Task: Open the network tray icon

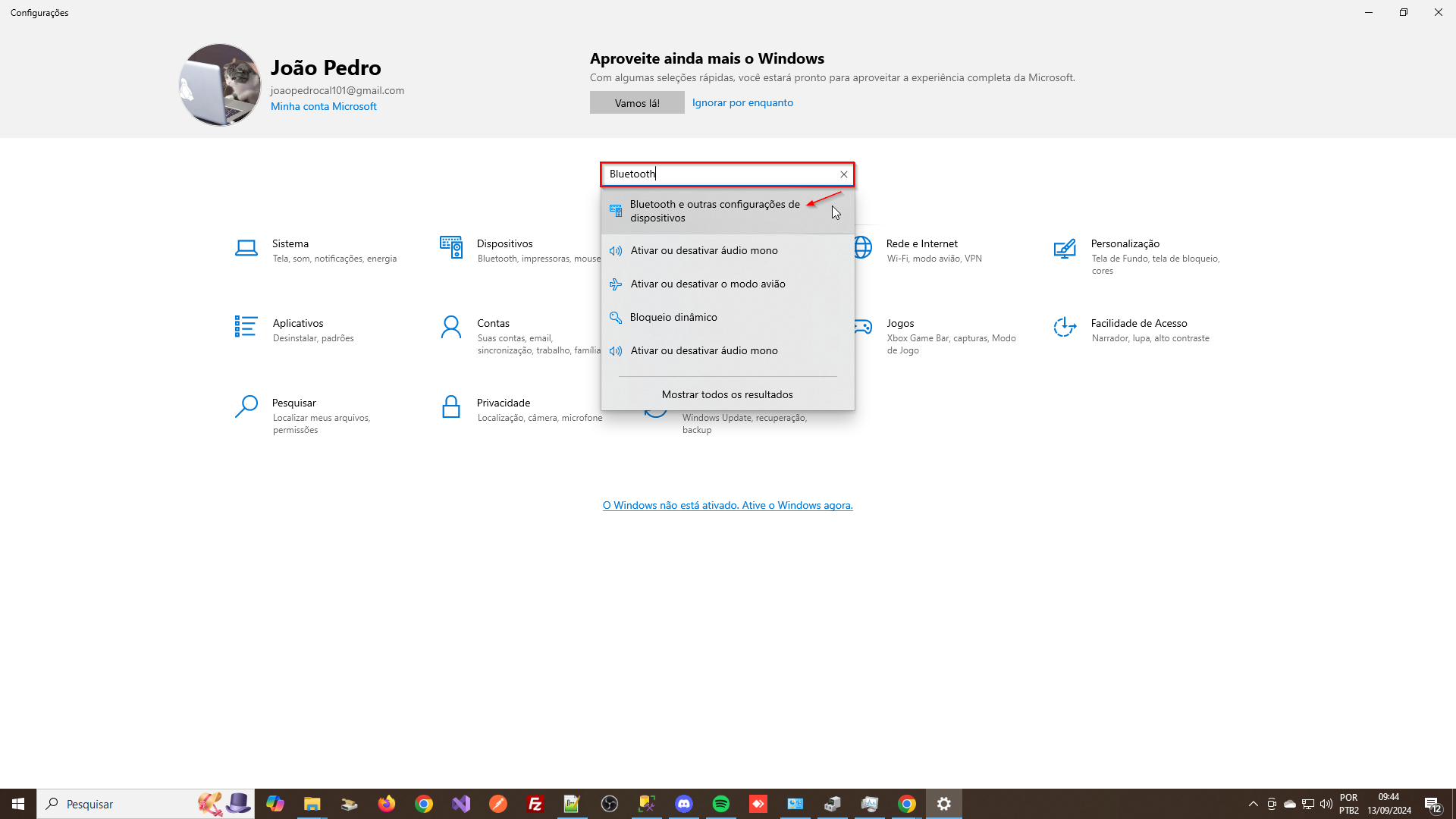Action: [x=1308, y=804]
